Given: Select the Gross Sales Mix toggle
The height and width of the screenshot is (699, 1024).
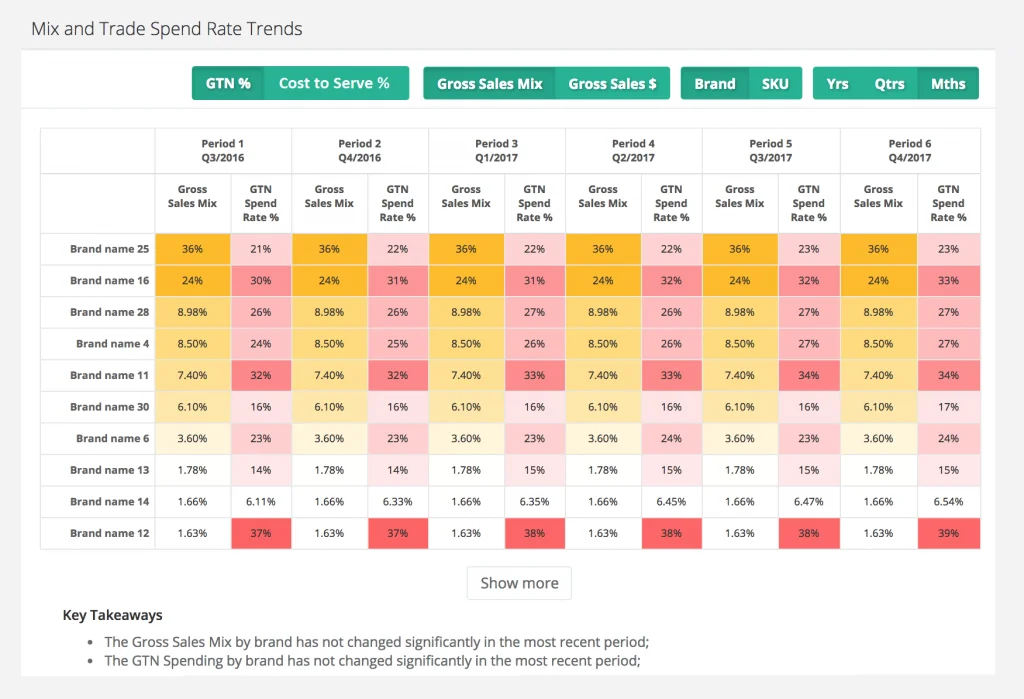Looking at the screenshot, I should (489, 84).
